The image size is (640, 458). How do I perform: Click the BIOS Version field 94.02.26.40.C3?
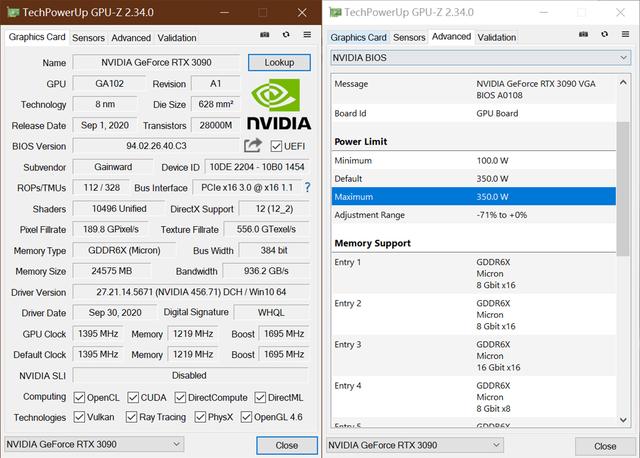[156, 146]
